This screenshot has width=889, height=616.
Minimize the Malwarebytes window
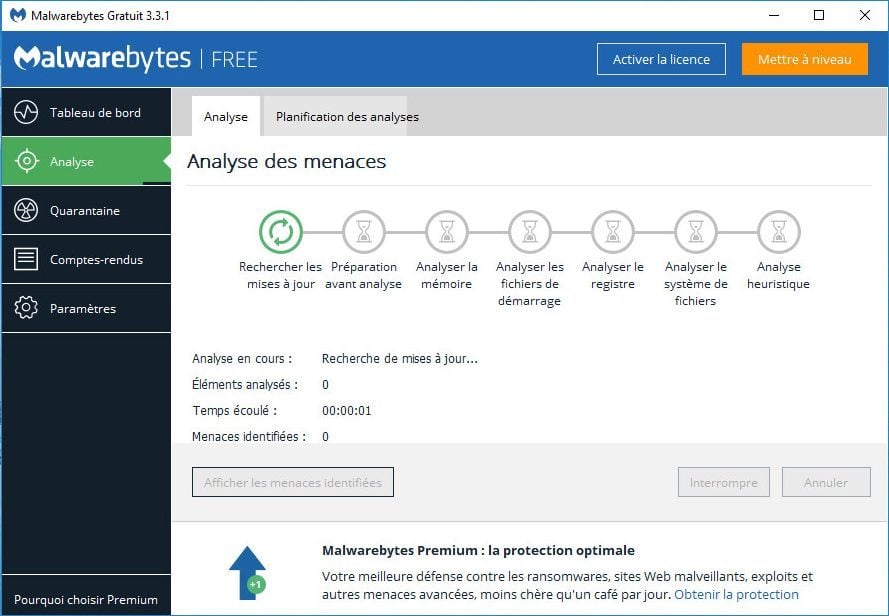pyautogui.click(x=774, y=15)
